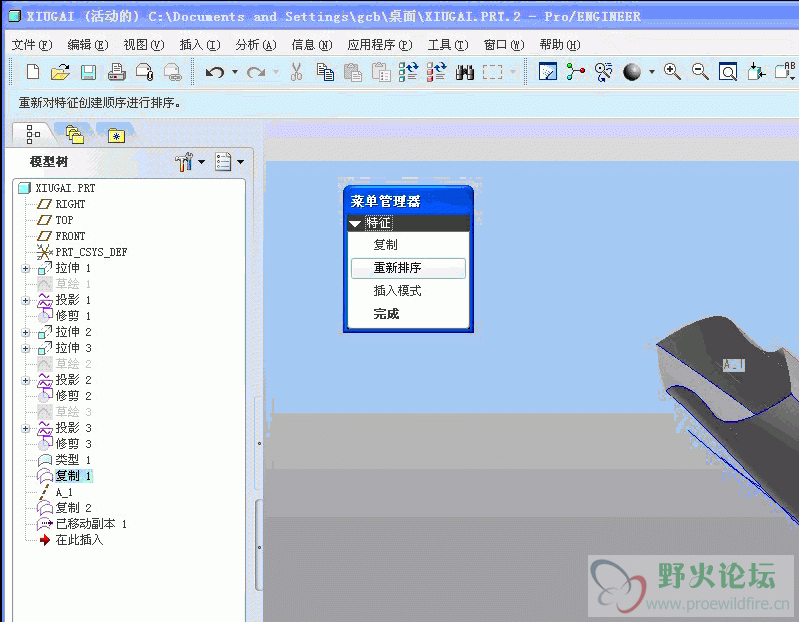Select 复制 2 feature in tree
The height and width of the screenshot is (622, 799).
point(73,508)
